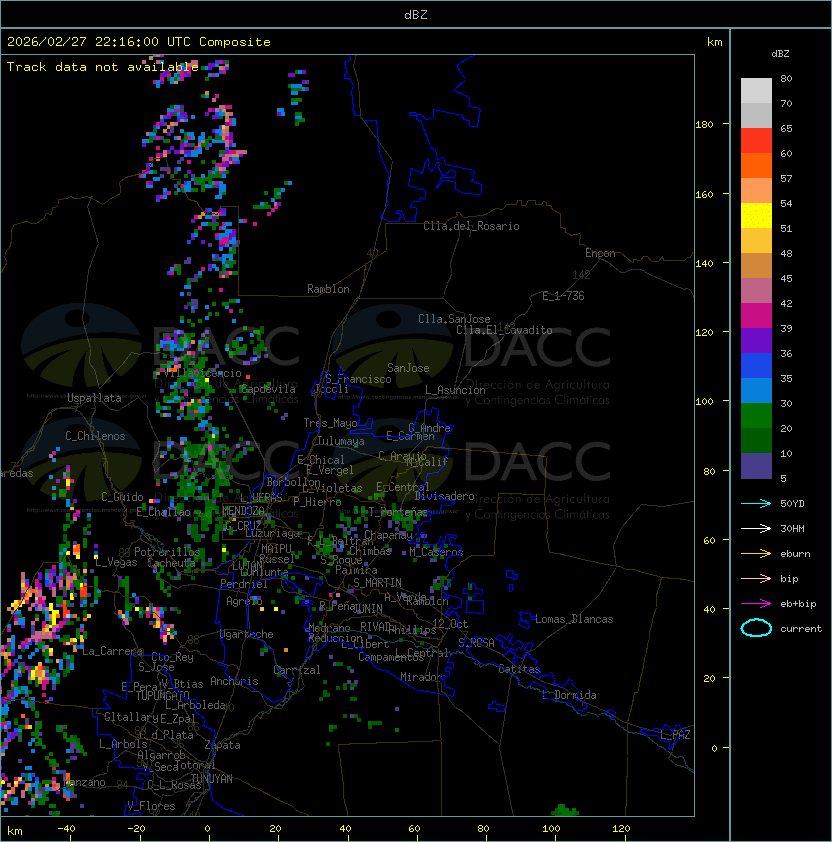Select the Ramblon label on map
Screen dimensions: 832x842
328,289
